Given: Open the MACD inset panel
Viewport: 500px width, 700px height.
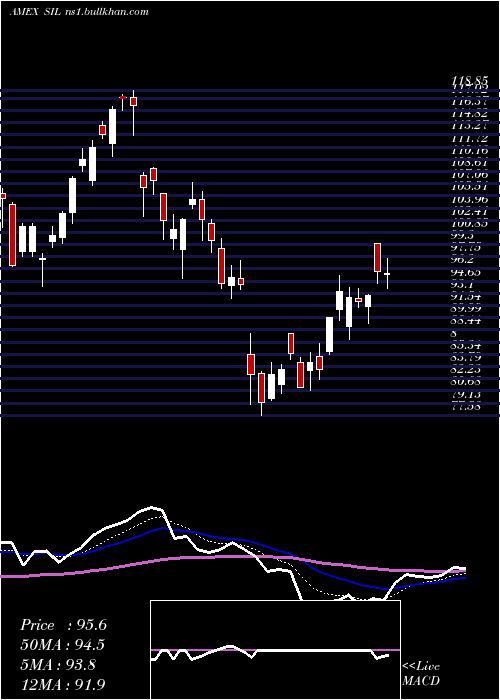Looking at the screenshot, I should click(275, 650).
